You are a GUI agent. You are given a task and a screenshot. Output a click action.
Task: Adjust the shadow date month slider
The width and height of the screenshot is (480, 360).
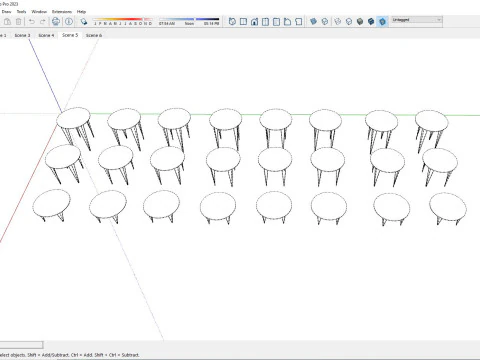click(123, 21)
